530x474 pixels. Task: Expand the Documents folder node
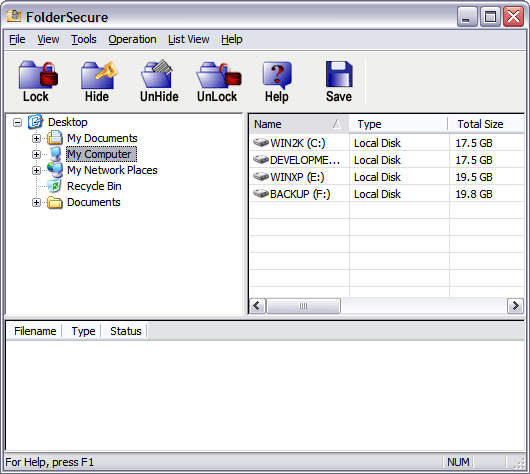coord(36,203)
